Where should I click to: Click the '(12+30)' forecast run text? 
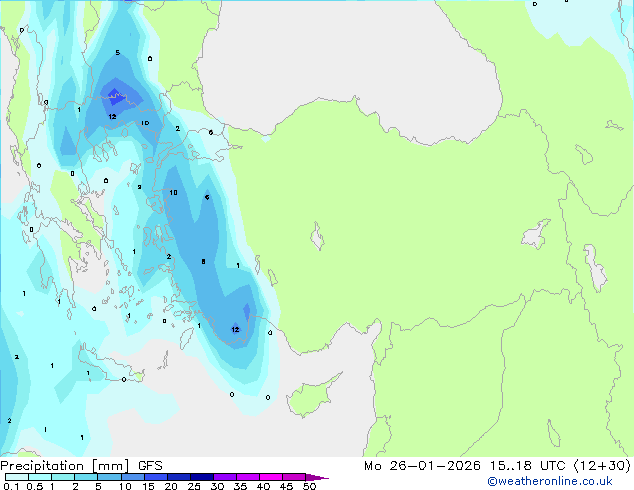pyautogui.click(x=602, y=466)
